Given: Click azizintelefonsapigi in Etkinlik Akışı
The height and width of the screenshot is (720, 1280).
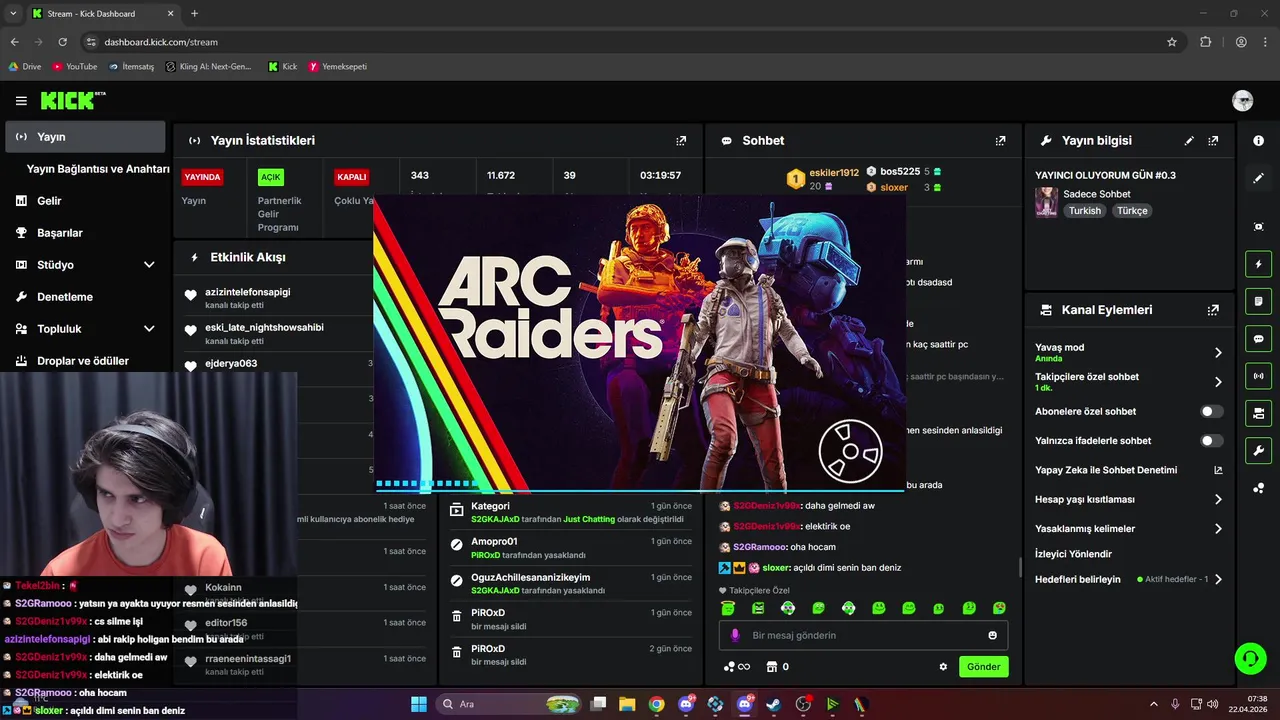Looking at the screenshot, I should tap(247, 292).
